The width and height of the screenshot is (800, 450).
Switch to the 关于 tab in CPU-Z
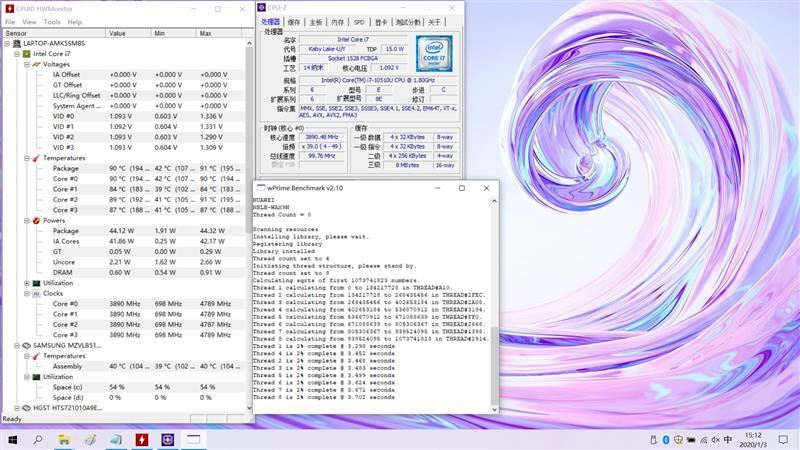(434, 22)
